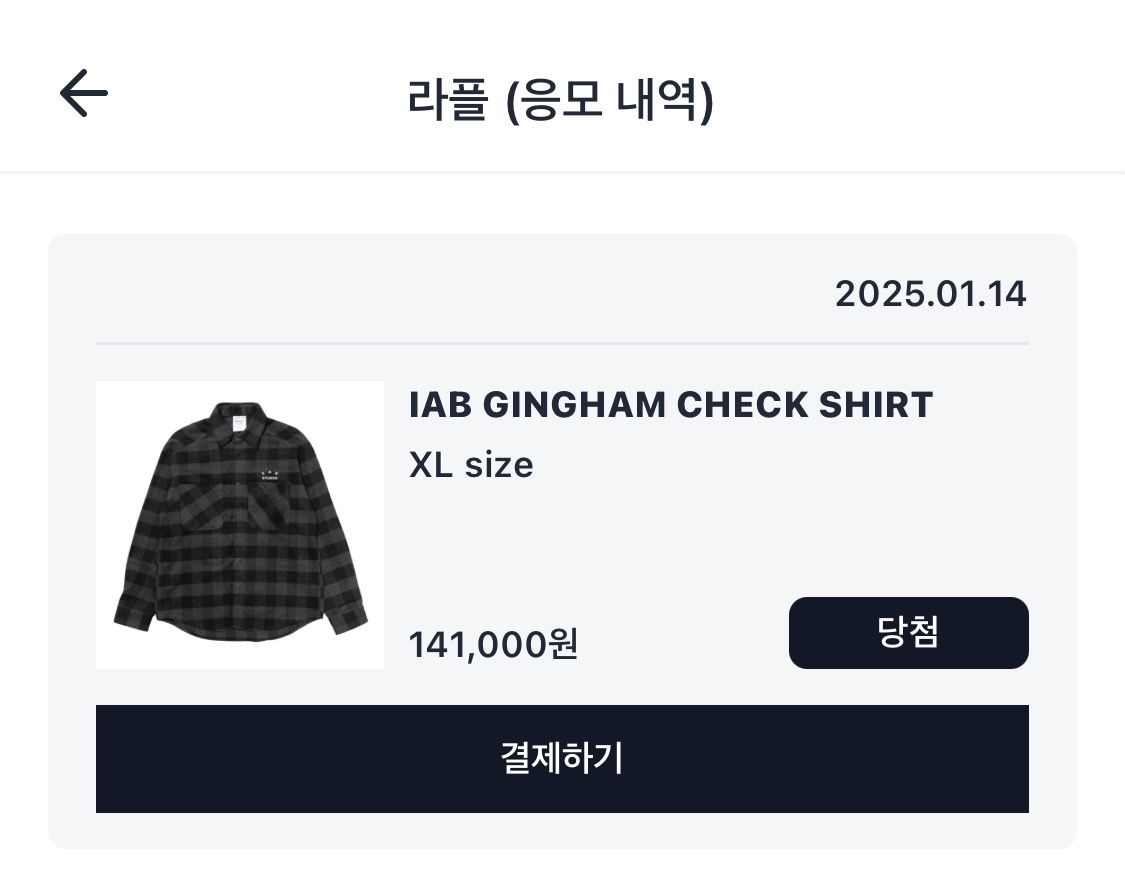Click the divider line under the date
The height and width of the screenshot is (870, 1125).
561,343
